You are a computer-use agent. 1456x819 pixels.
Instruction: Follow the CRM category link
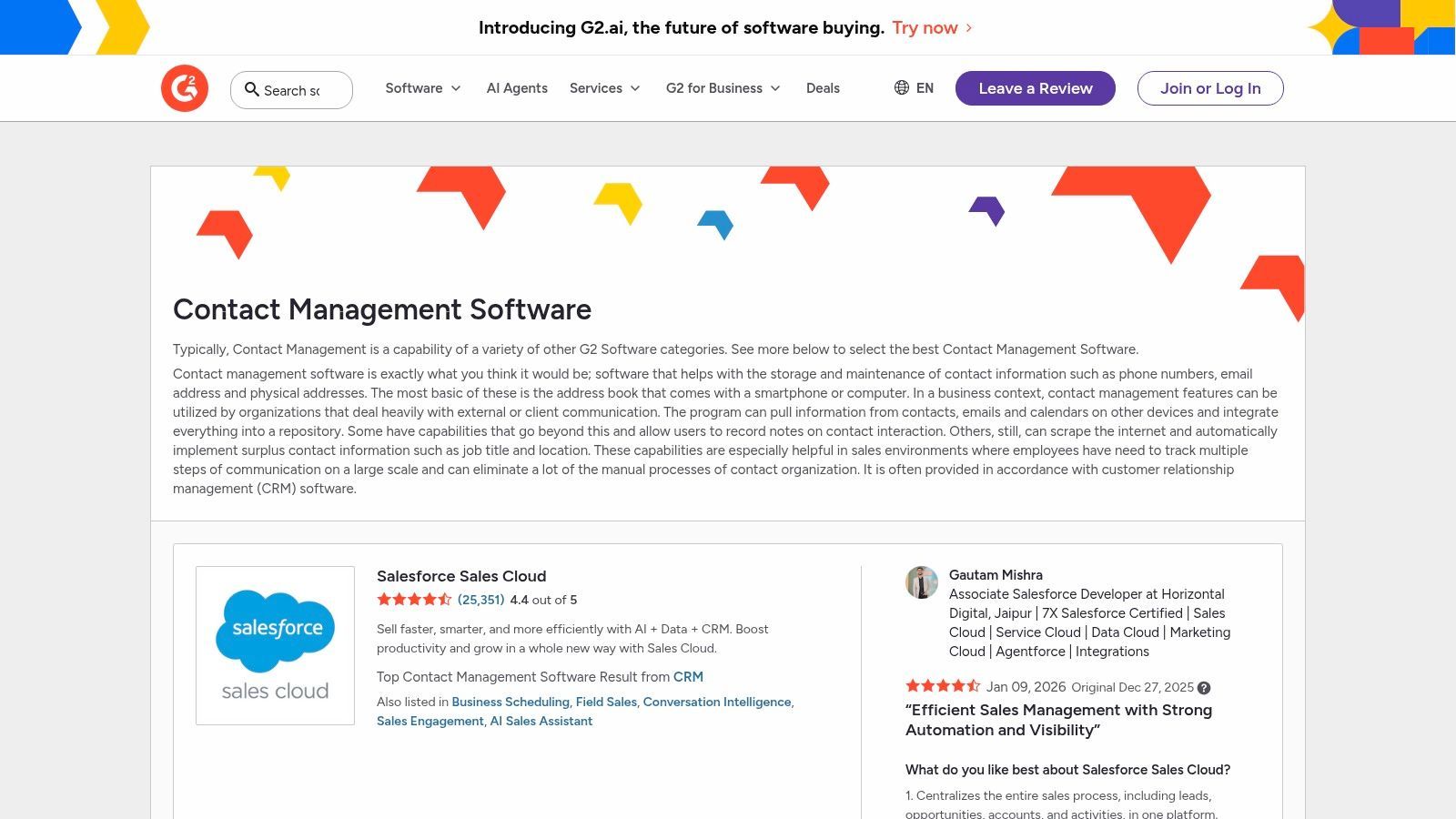tap(688, 677)
